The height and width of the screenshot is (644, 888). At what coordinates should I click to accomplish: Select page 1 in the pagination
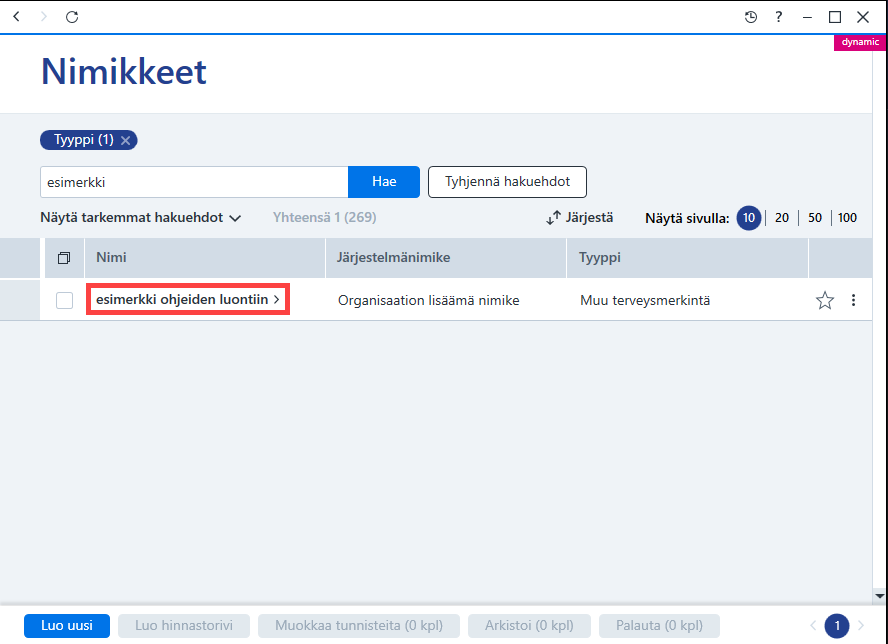[837, 626]
